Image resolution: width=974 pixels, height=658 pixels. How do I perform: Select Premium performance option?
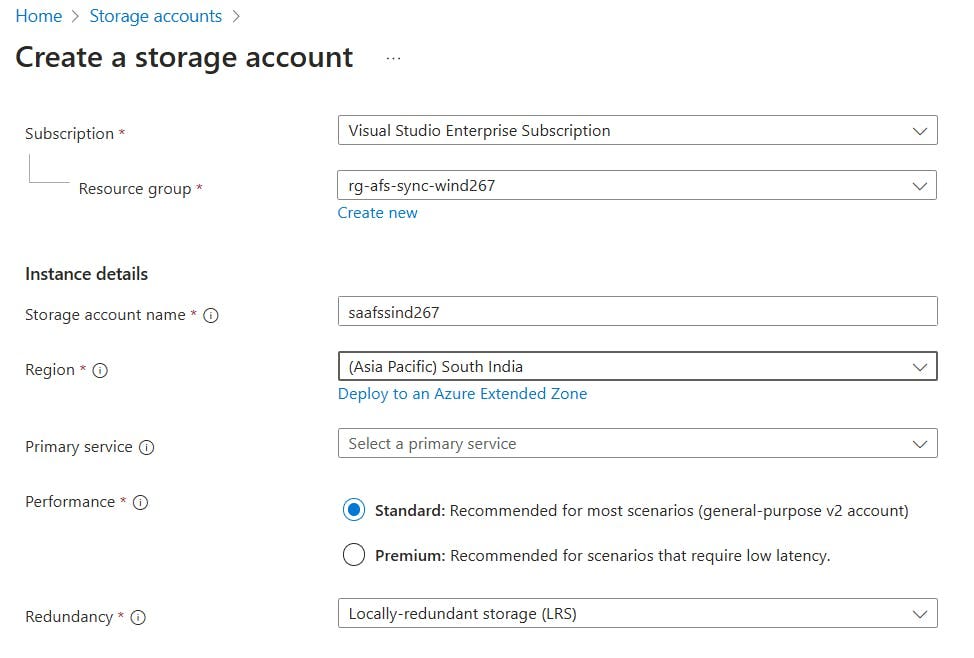[x=354, y=554]
